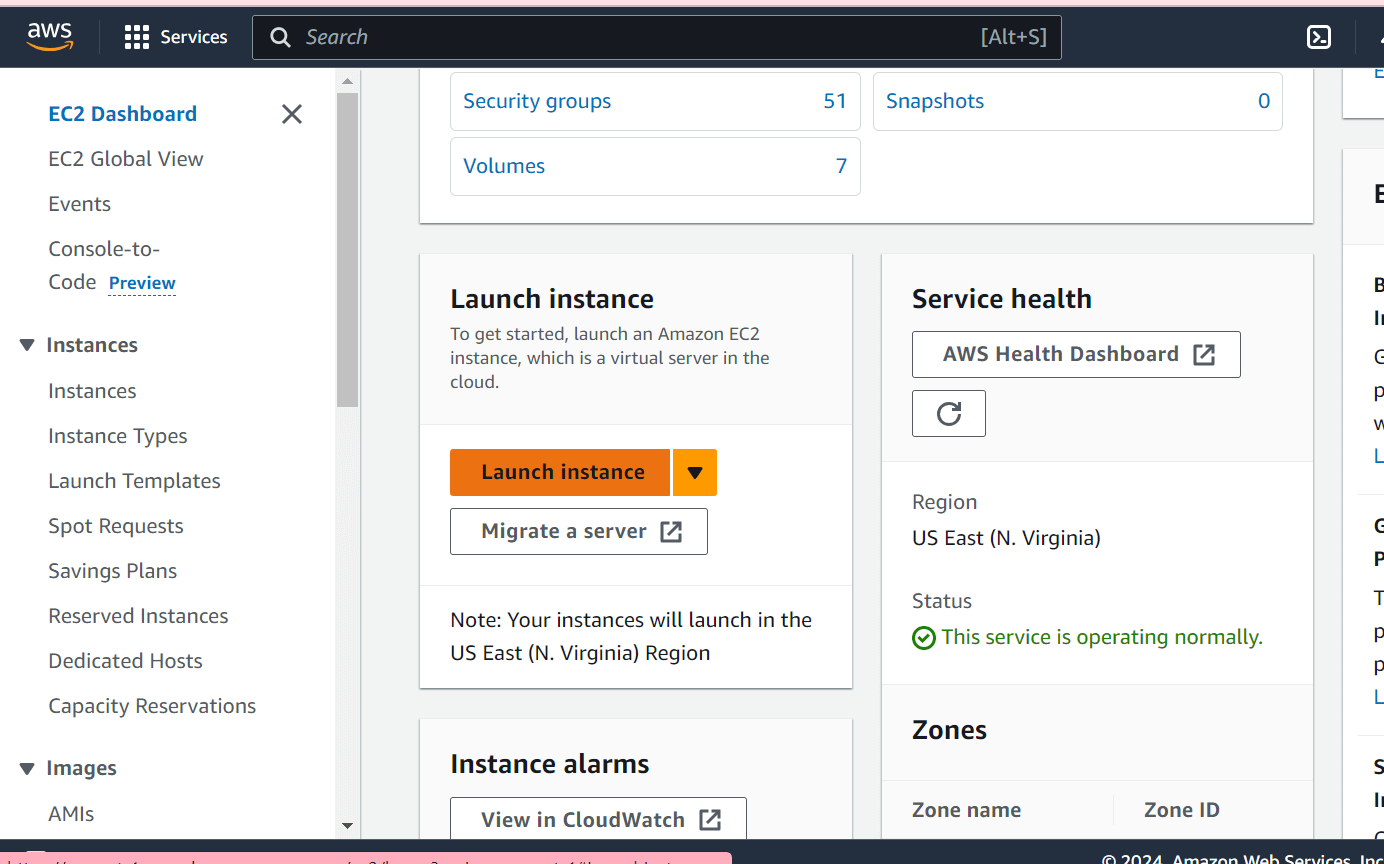Screen dimensions: 1384x864
Task: Collapse the Images navigation section
Action: click(27, 768)
